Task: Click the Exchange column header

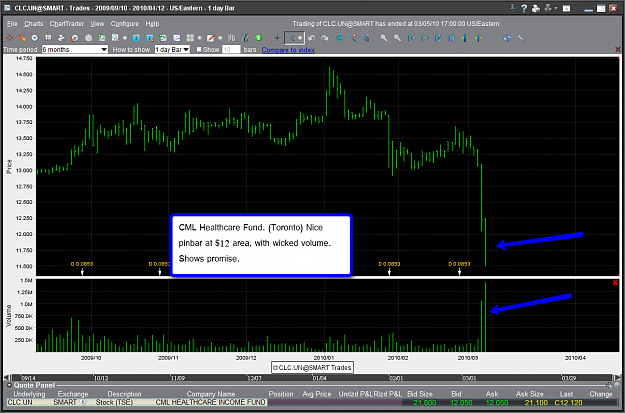Action: click(x=73, y=394)
